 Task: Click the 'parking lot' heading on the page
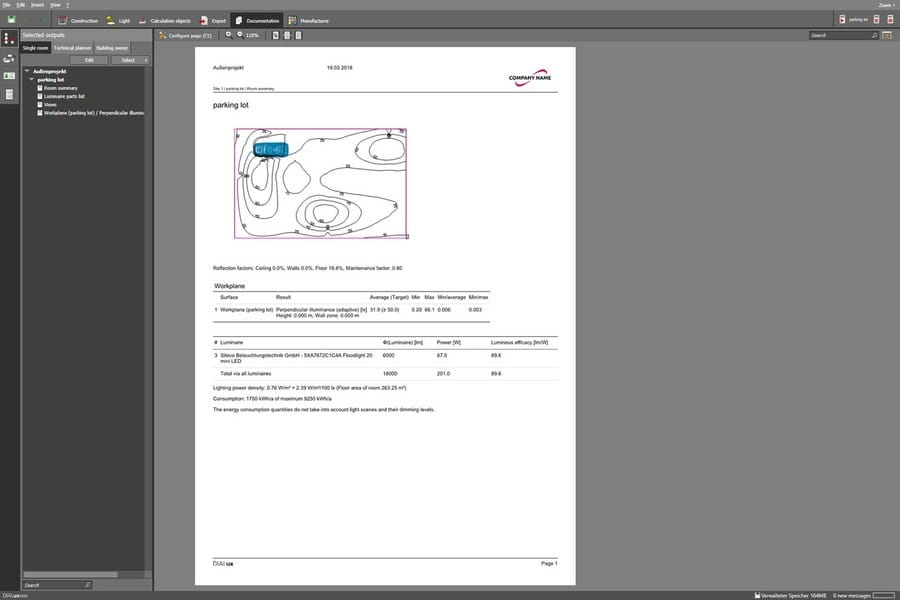(231, 105)
